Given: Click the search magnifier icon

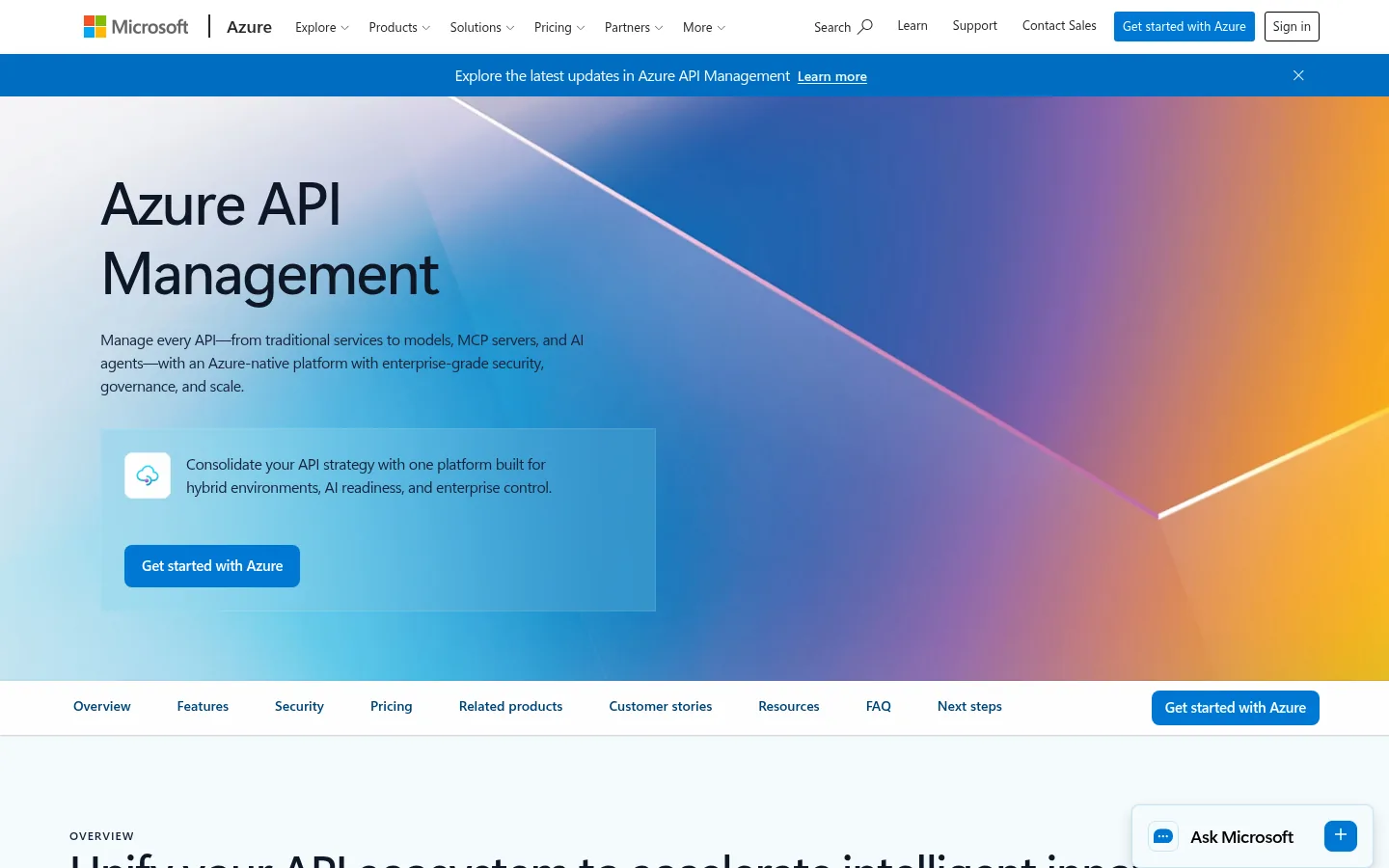Looking at the screenshot, I should coord(865,27).
